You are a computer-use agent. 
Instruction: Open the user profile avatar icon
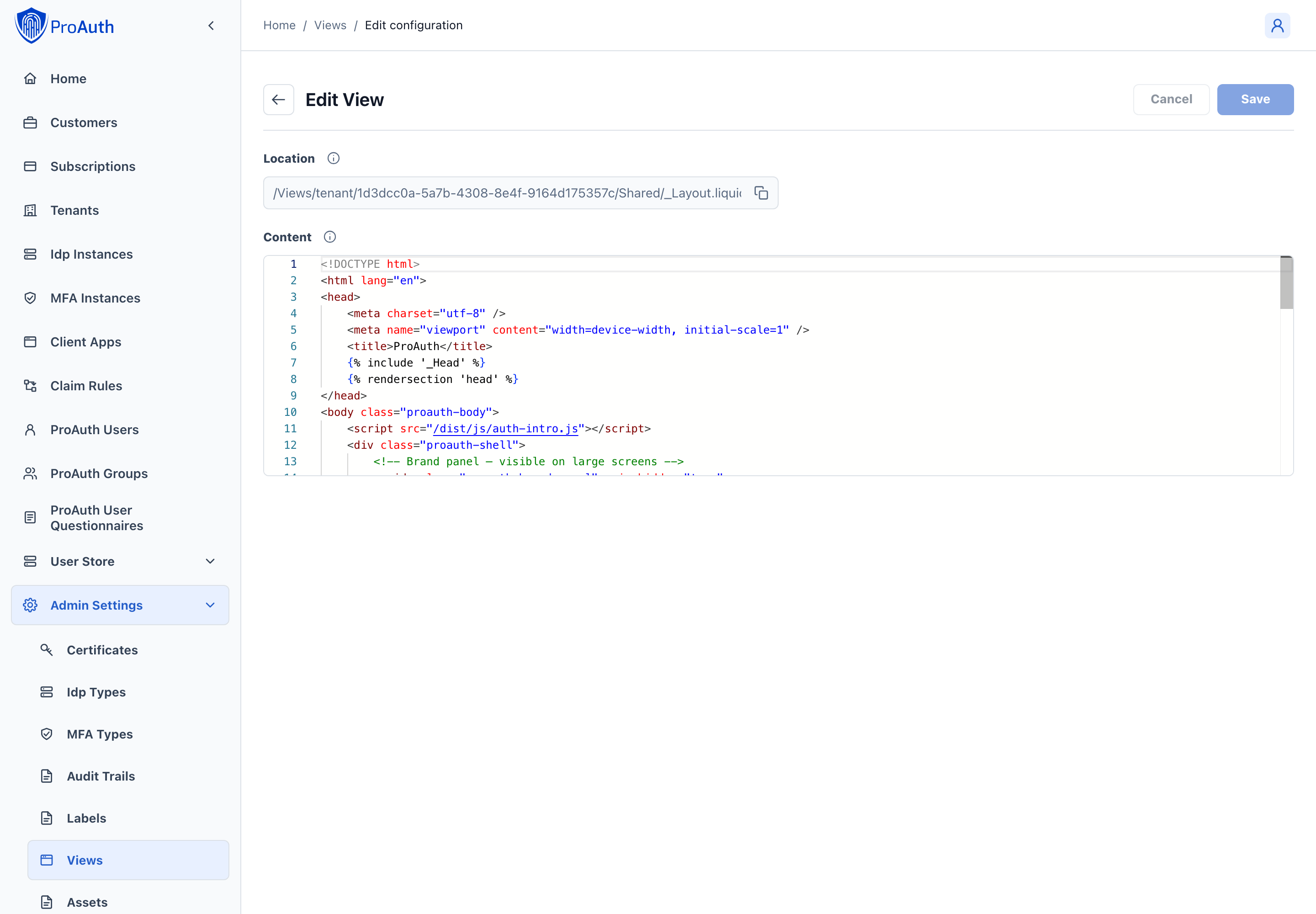click(1277, 26)
